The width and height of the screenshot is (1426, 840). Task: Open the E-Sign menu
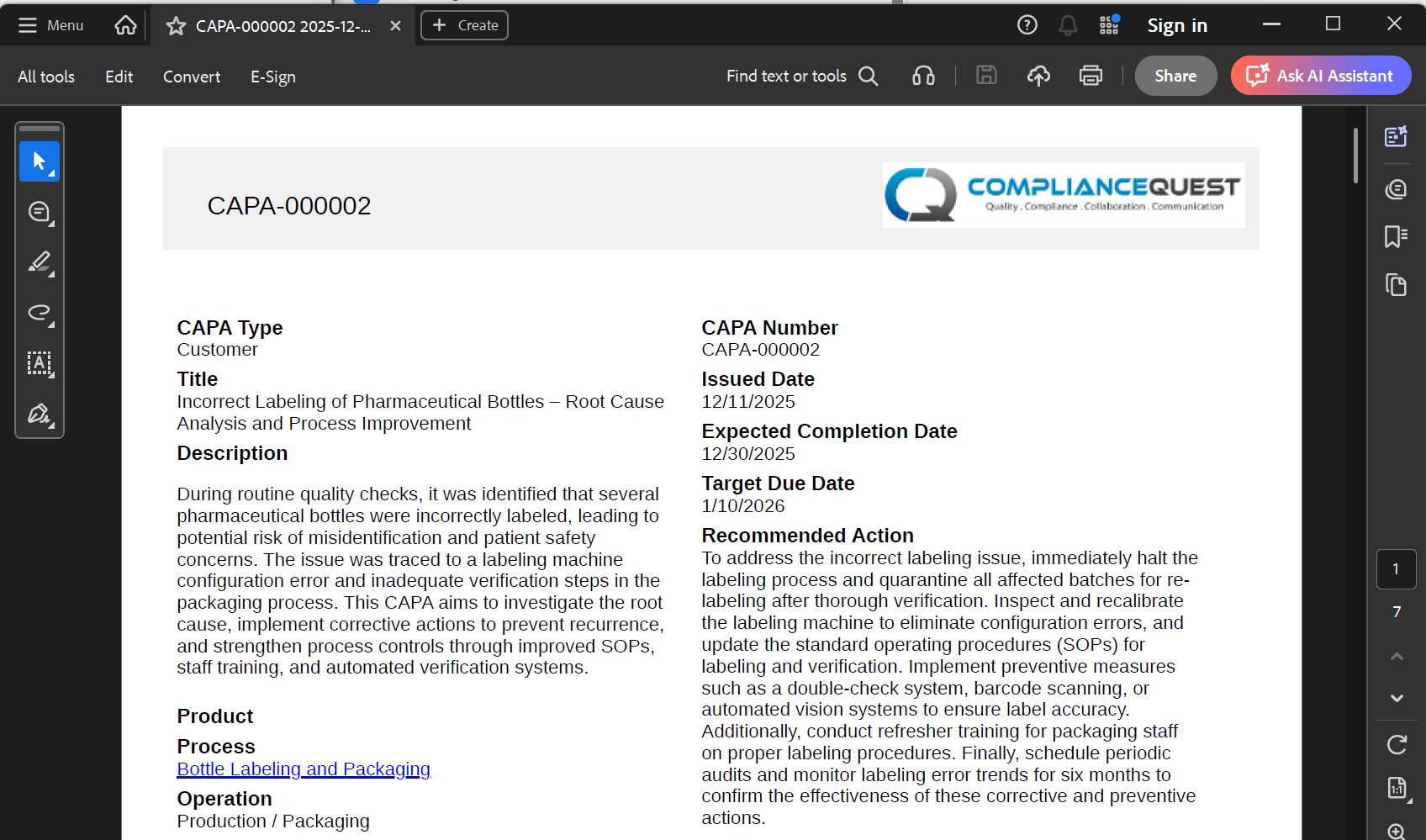272,77
